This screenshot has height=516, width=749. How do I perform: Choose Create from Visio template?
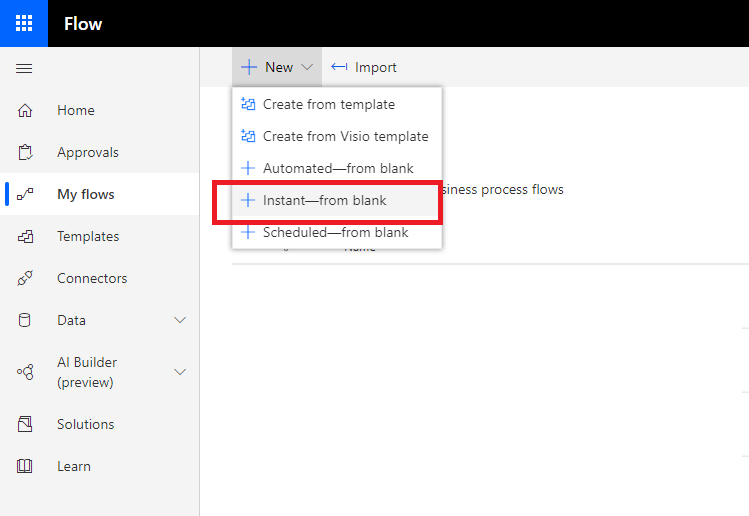click(x=337, y=136)
